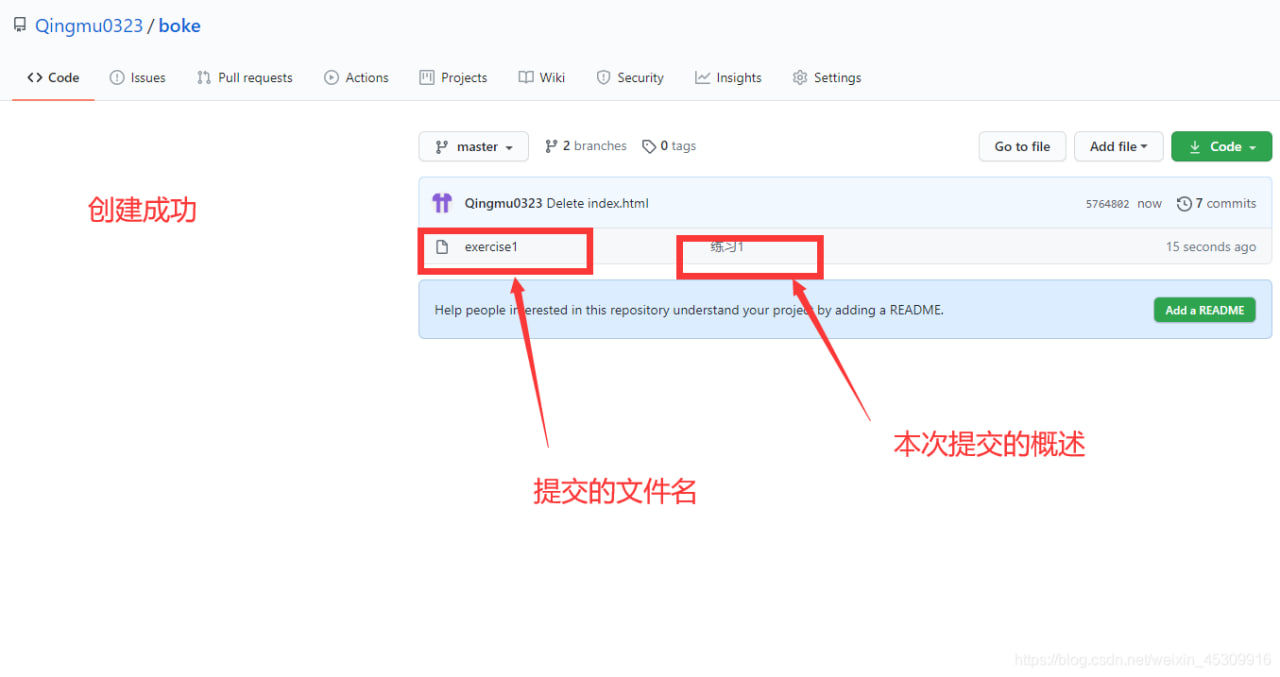1280x677 pixels.
Task: Click the commit time 'now' text
Action: (1150, 204)
